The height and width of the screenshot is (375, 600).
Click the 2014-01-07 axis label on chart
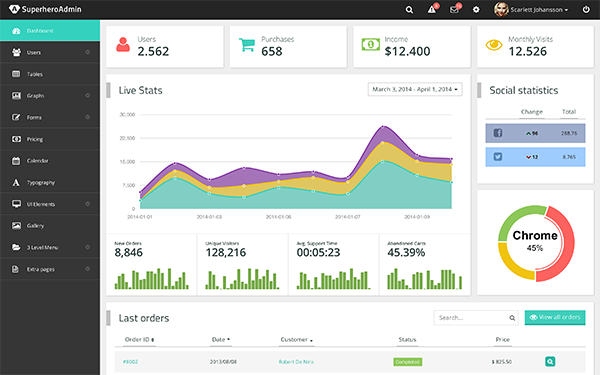click(347, 217)
